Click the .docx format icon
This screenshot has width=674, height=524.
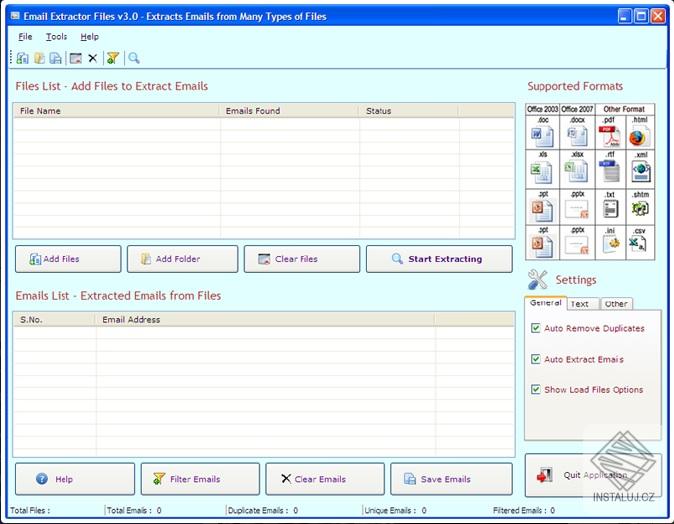point(577,137)
